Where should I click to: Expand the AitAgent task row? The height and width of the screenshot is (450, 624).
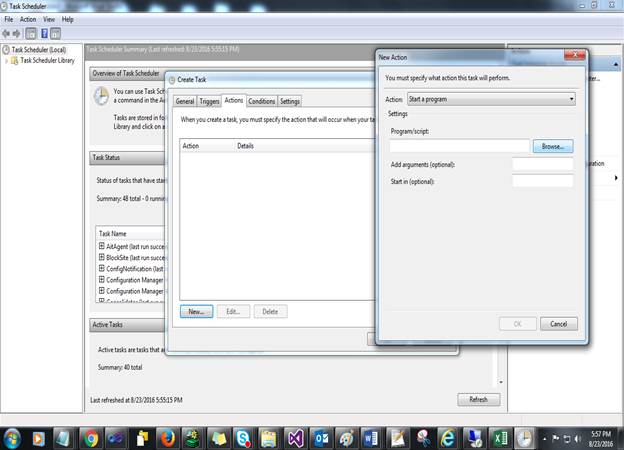point(101,246)
